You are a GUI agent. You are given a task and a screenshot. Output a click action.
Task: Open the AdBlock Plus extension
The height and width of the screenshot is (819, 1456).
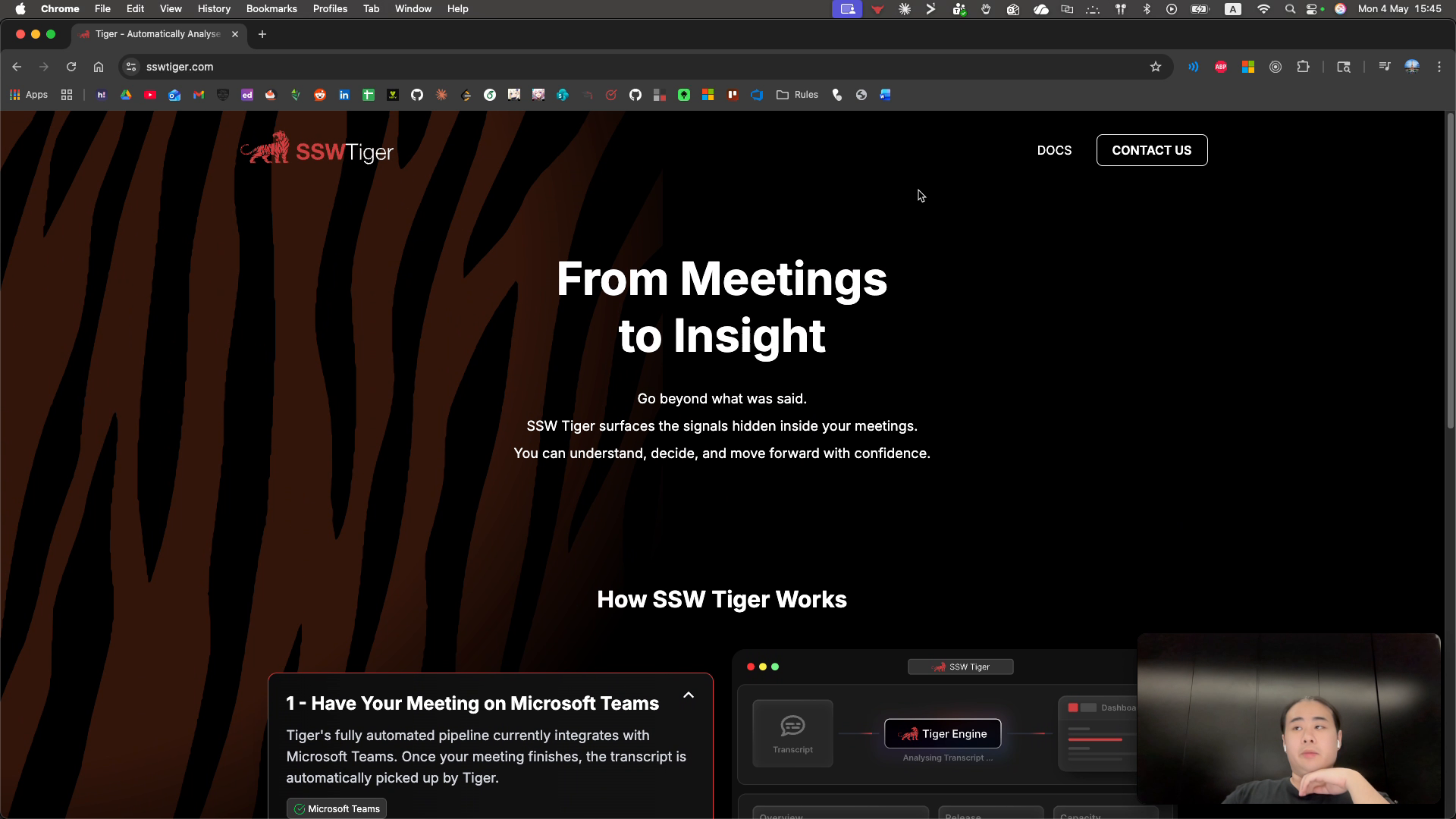(1221, 67)
